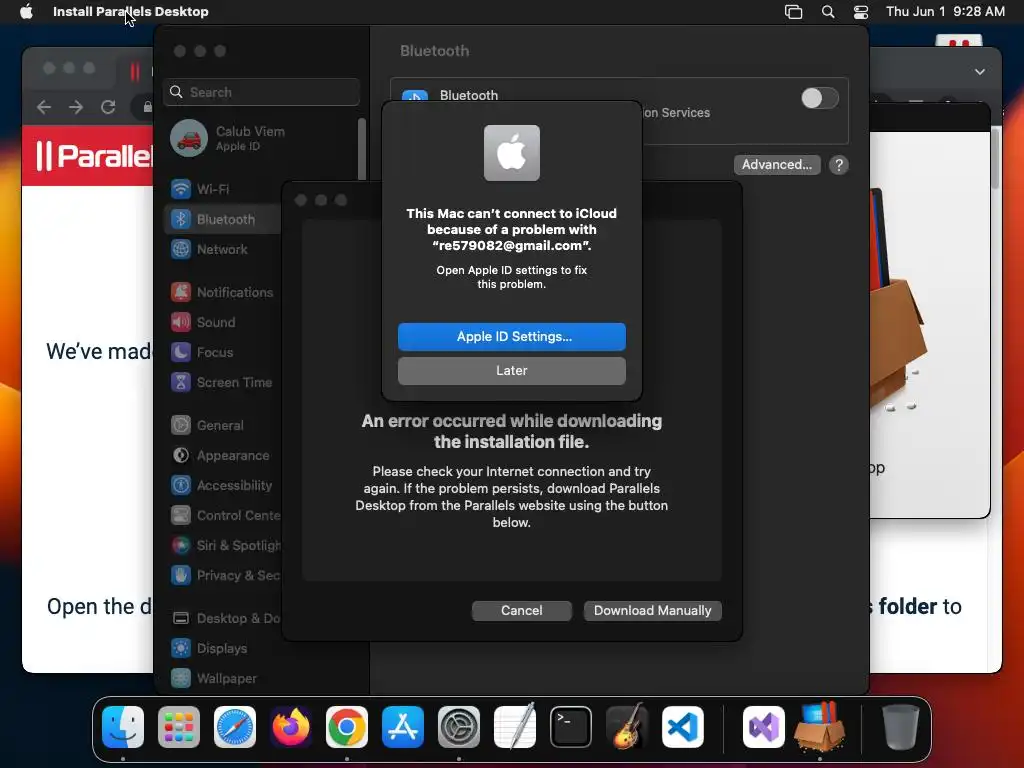The width and height of the screenshot is (1024, 768).
Task: Go back in the browser window
Action: click(44, 106)
